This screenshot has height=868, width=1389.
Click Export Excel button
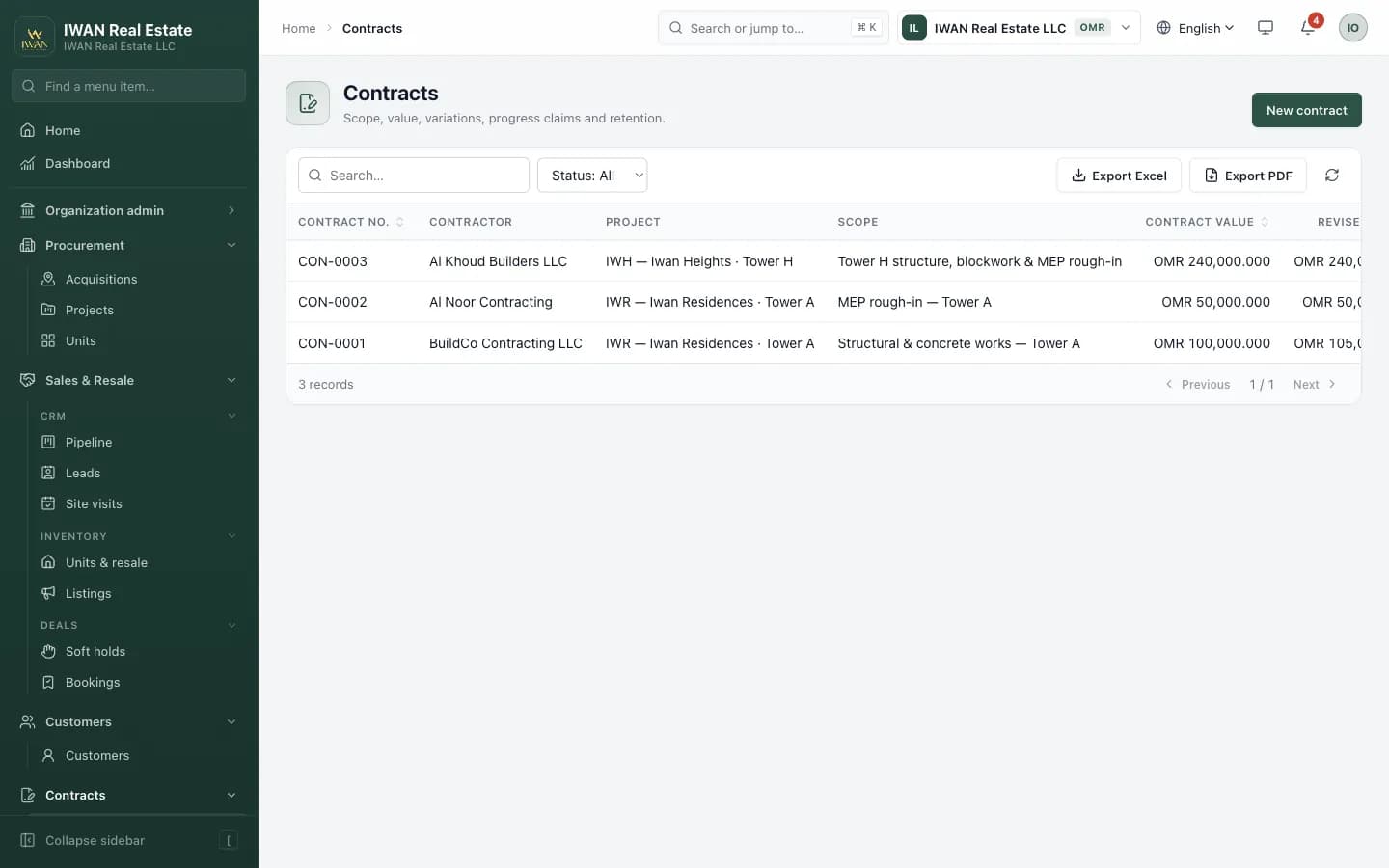(1119, 176)
